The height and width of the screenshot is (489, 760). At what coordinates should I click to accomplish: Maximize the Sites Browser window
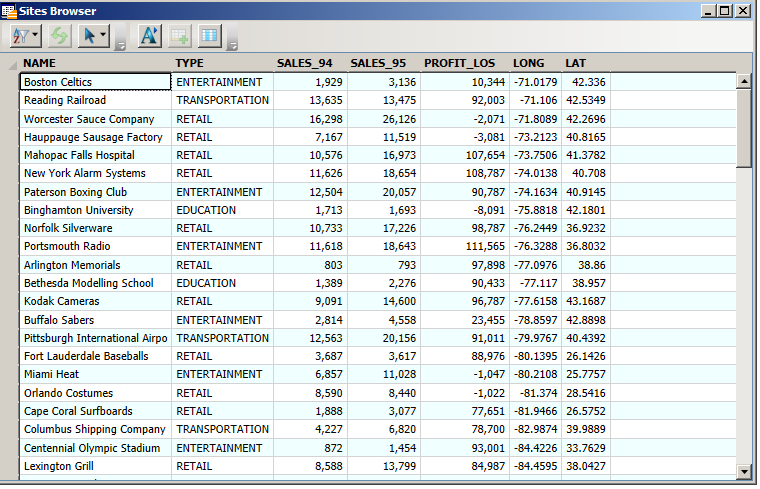(725, 11)
